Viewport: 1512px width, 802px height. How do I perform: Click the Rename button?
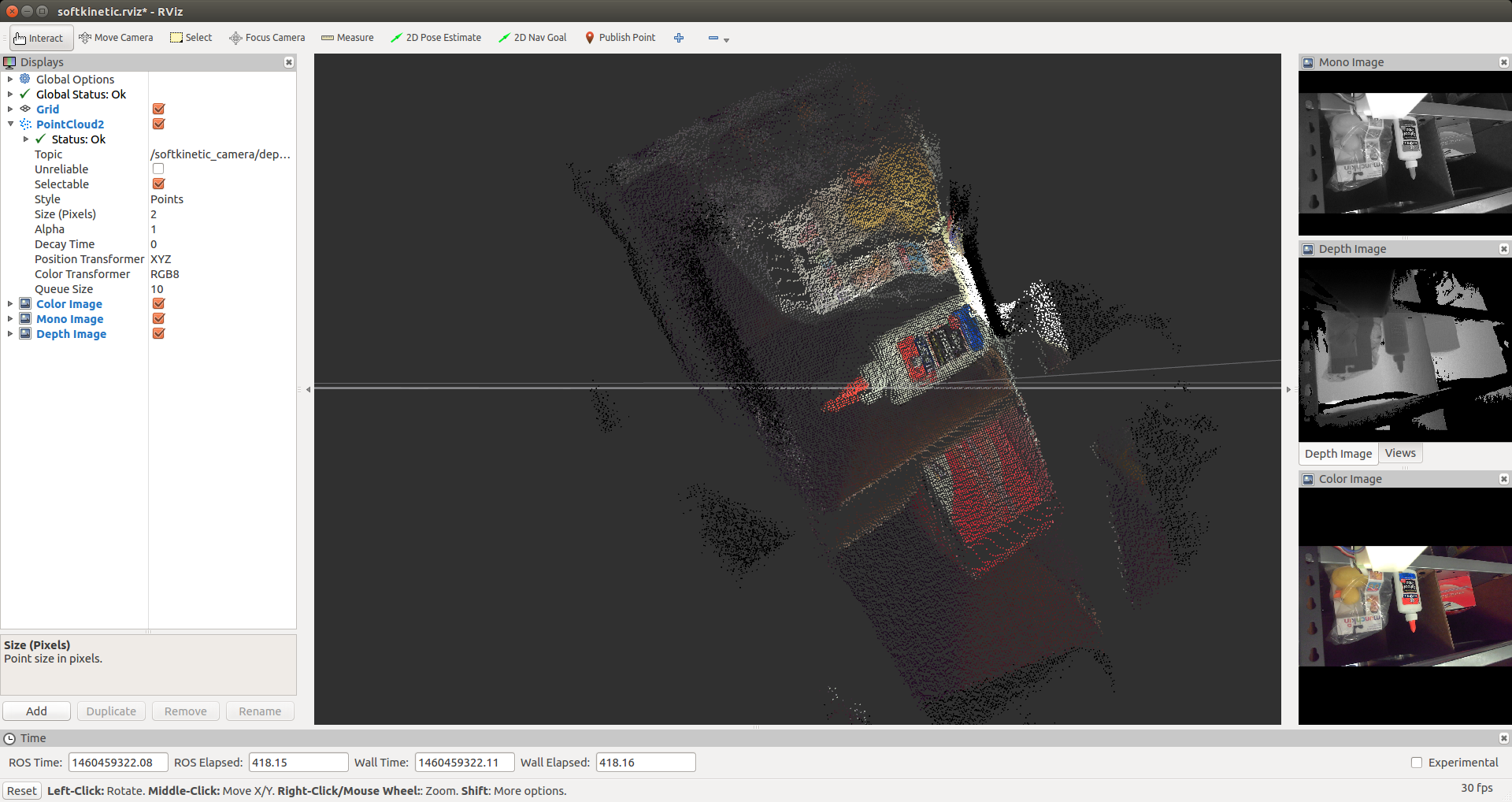pos(260,711)
